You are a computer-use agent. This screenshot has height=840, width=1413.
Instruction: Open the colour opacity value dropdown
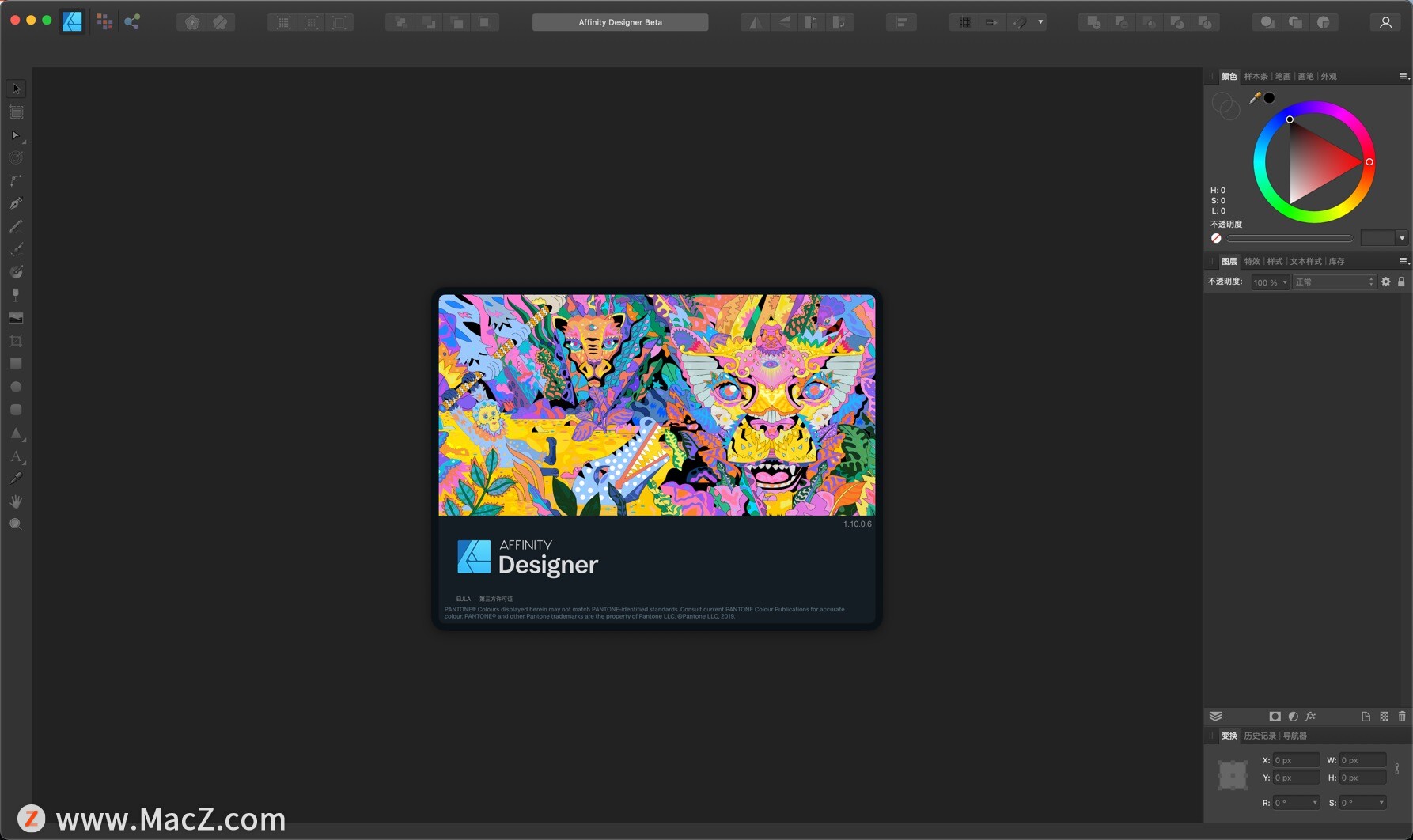[x=1402, y=238]
